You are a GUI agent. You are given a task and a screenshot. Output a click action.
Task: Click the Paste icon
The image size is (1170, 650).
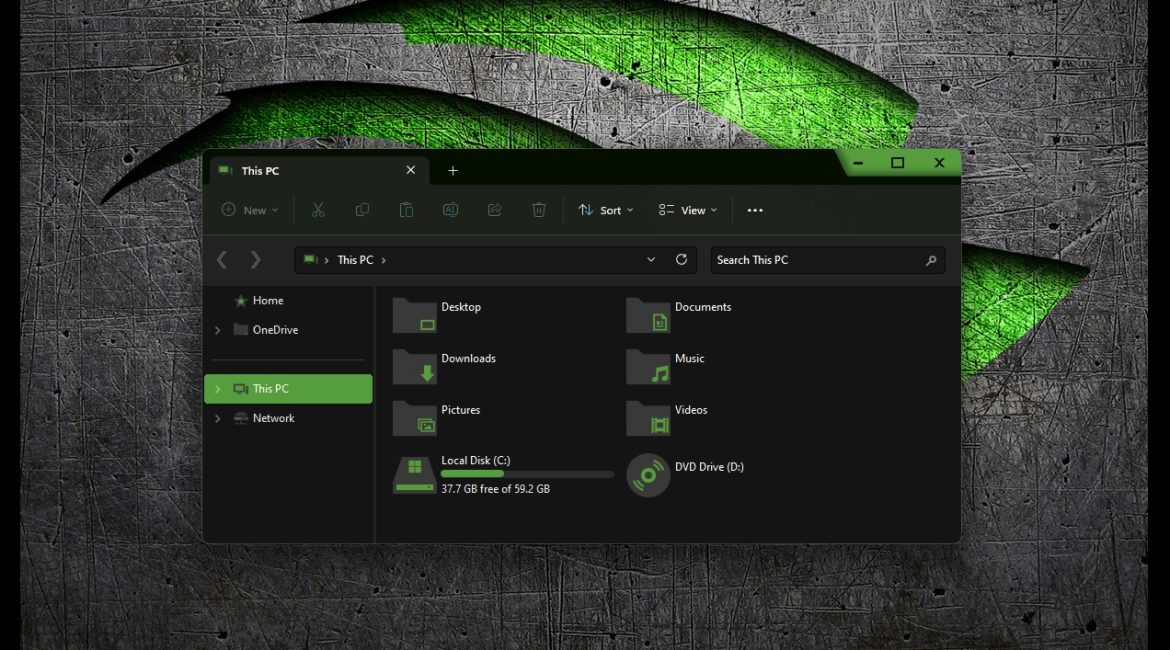pyautogui.click(x=406, y=210)
